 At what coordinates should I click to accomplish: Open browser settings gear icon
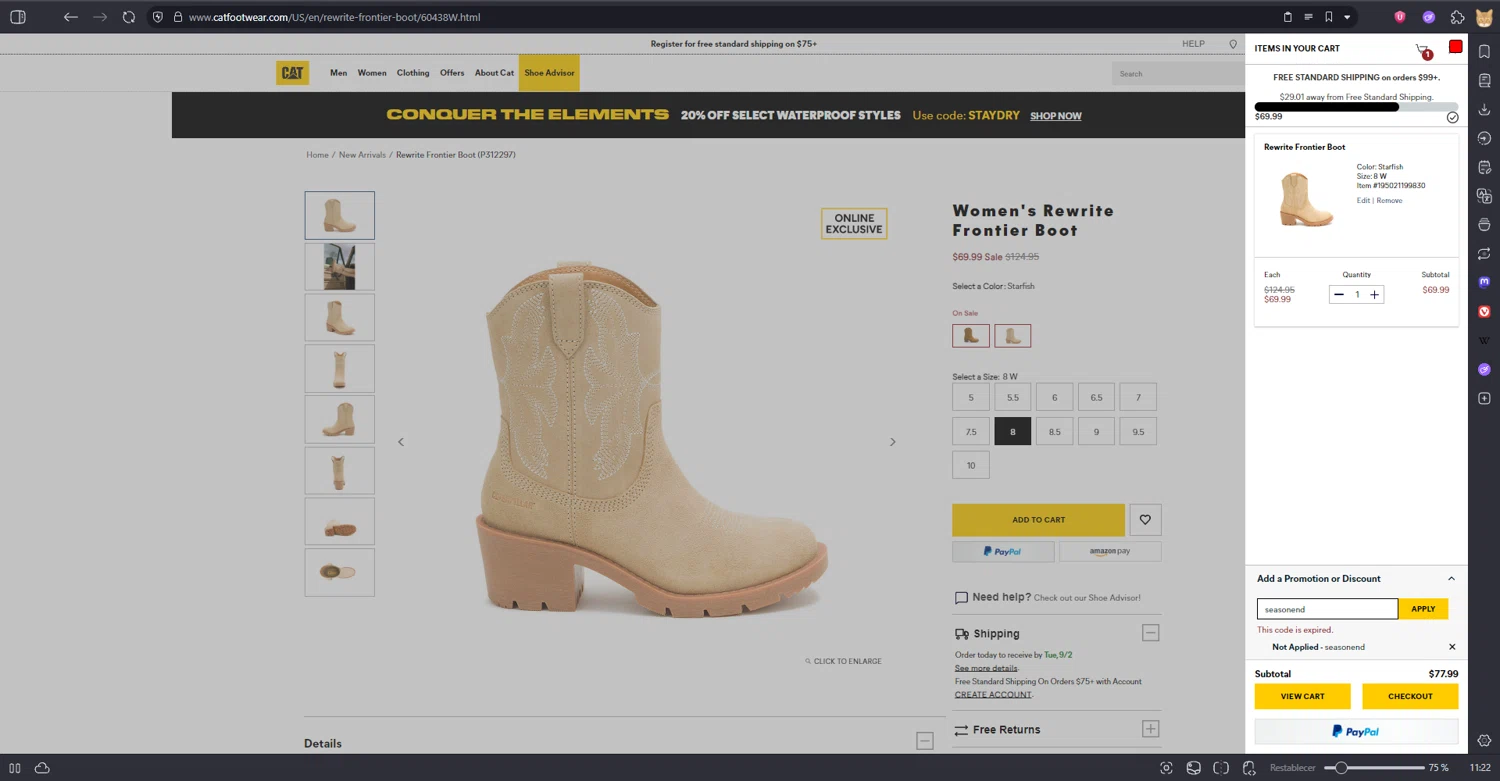point(1485,741)
